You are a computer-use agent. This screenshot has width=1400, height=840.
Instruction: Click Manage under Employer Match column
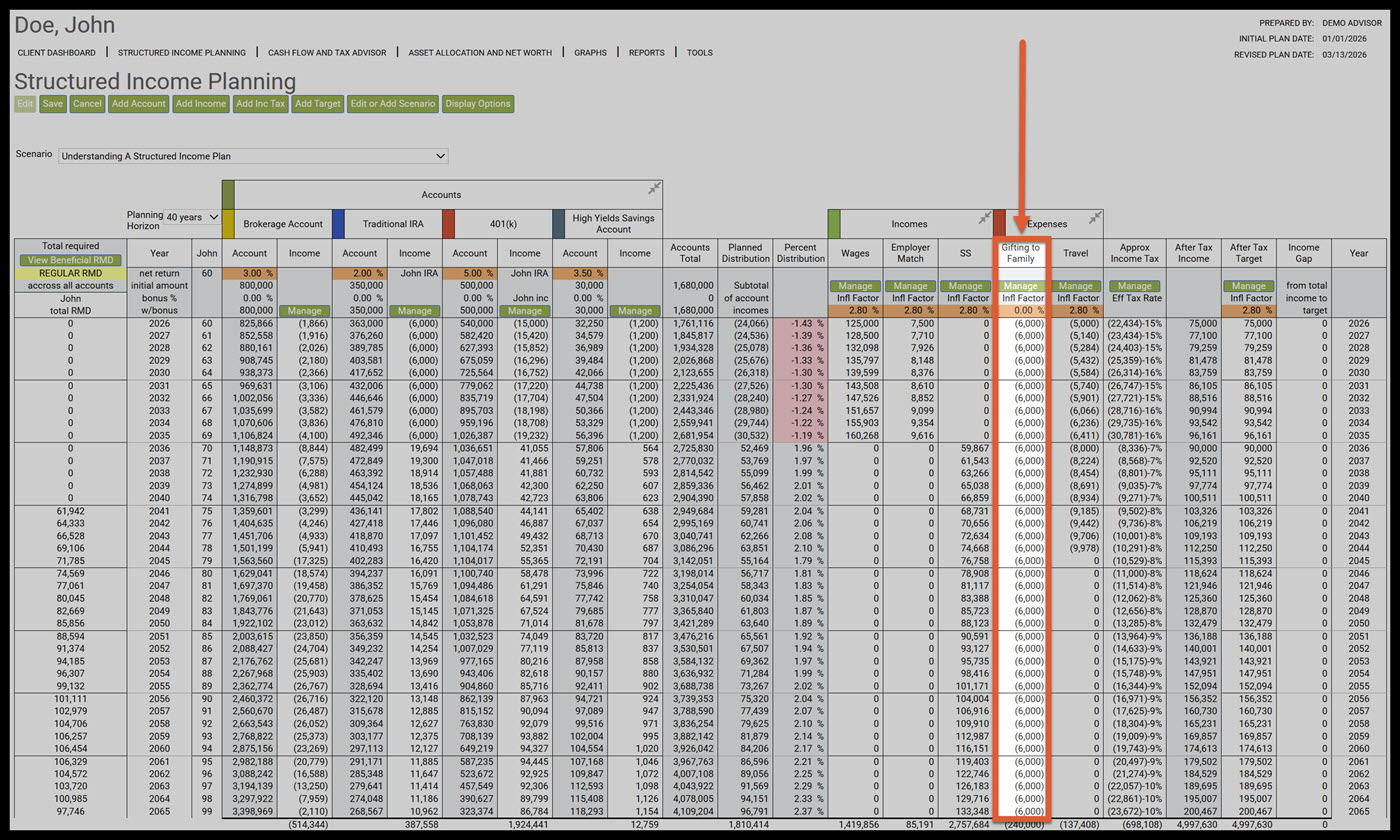[911, 286]
